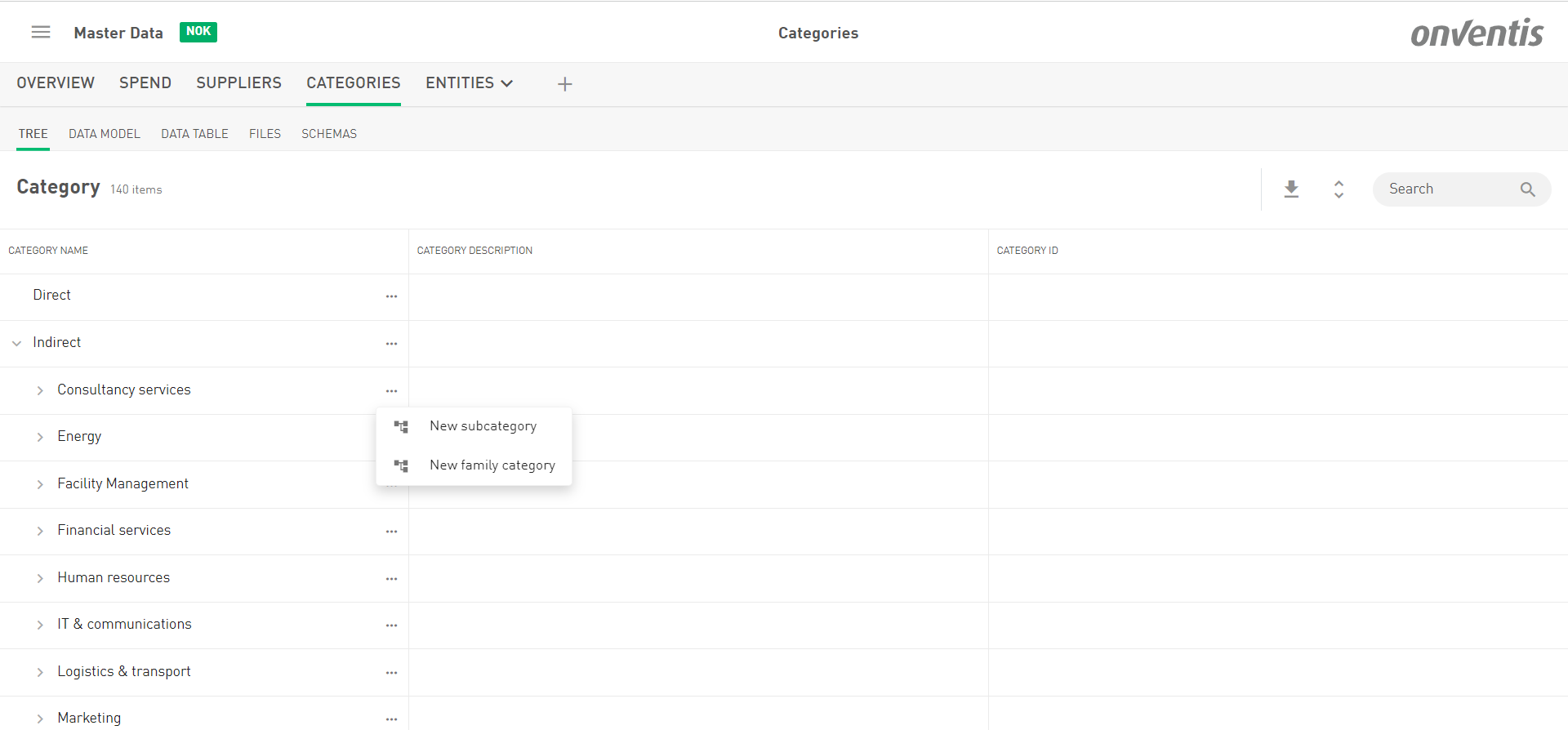Viewport: 1568px width, 730px height.
Task: Collapse the Indirect category
Action: [16, 344]
